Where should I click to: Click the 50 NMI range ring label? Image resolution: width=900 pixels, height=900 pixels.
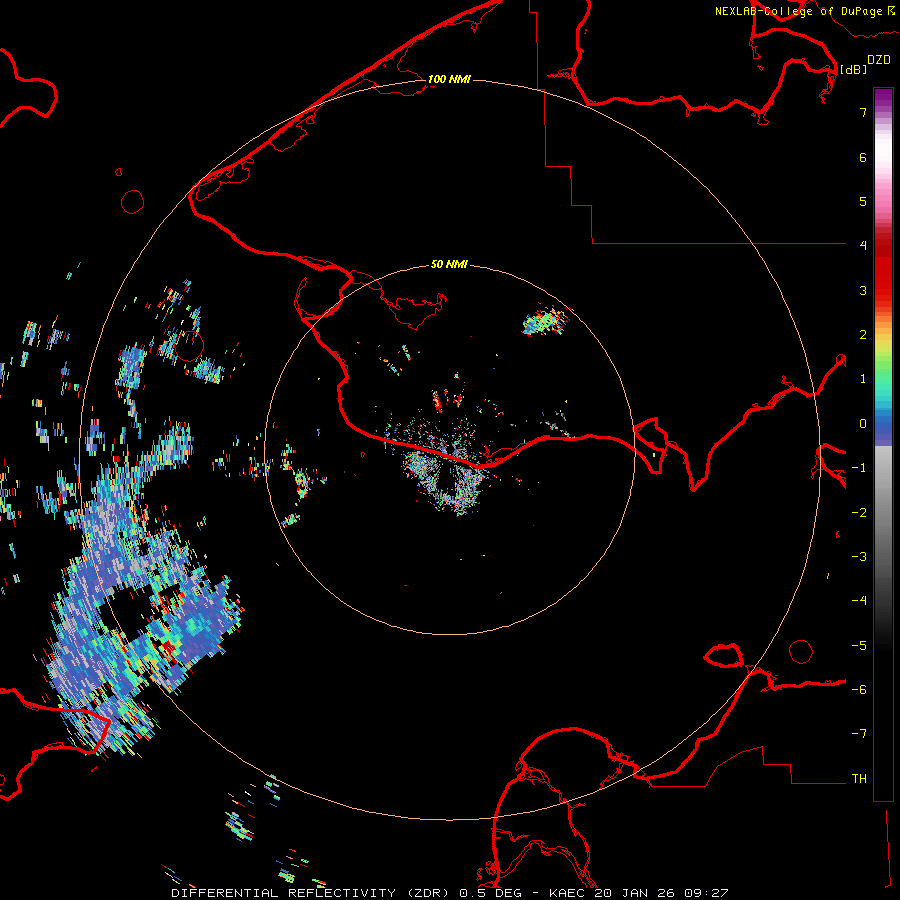pos(449,264)
